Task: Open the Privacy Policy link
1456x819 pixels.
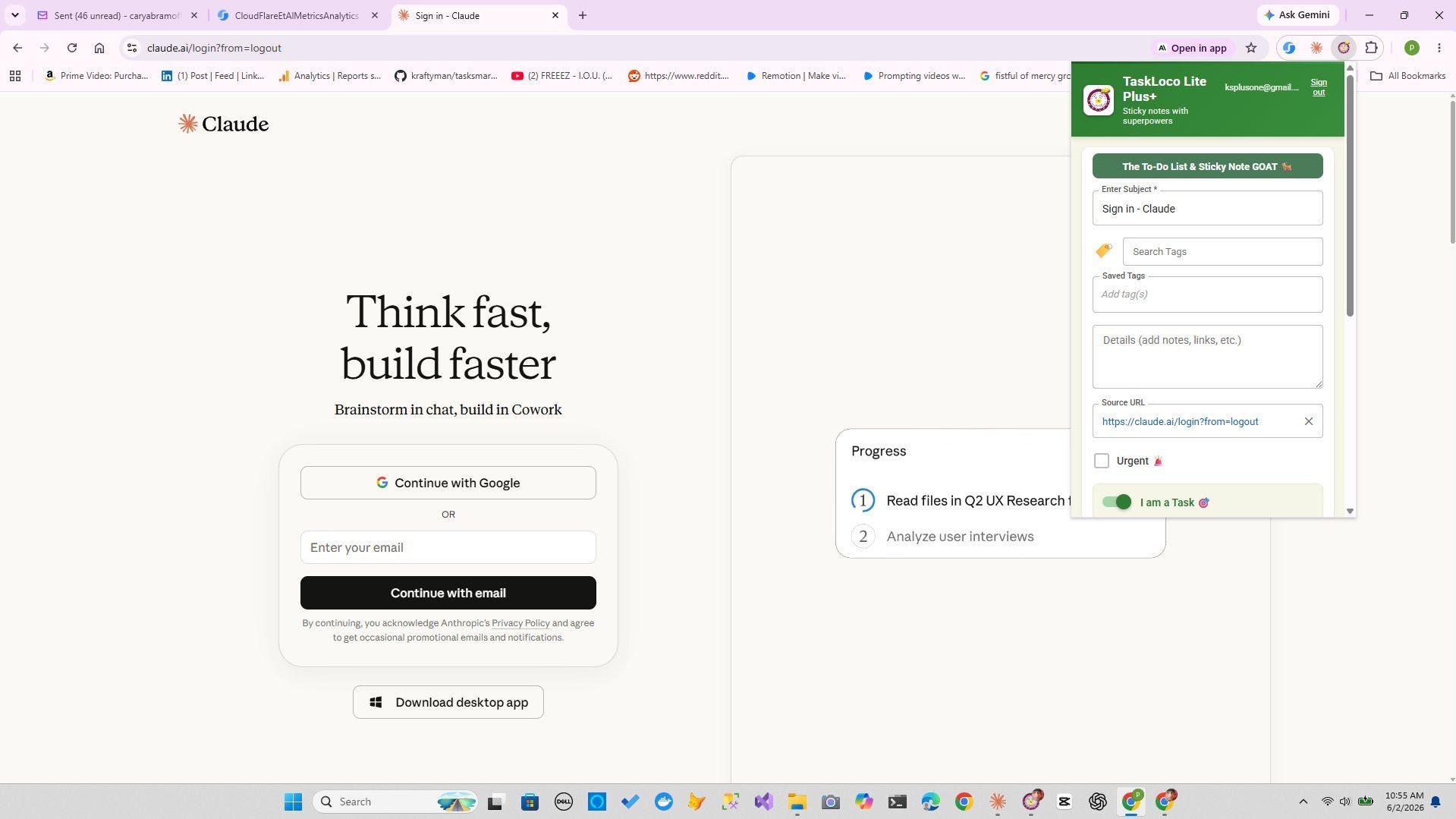Action: [x=520, y=623]
